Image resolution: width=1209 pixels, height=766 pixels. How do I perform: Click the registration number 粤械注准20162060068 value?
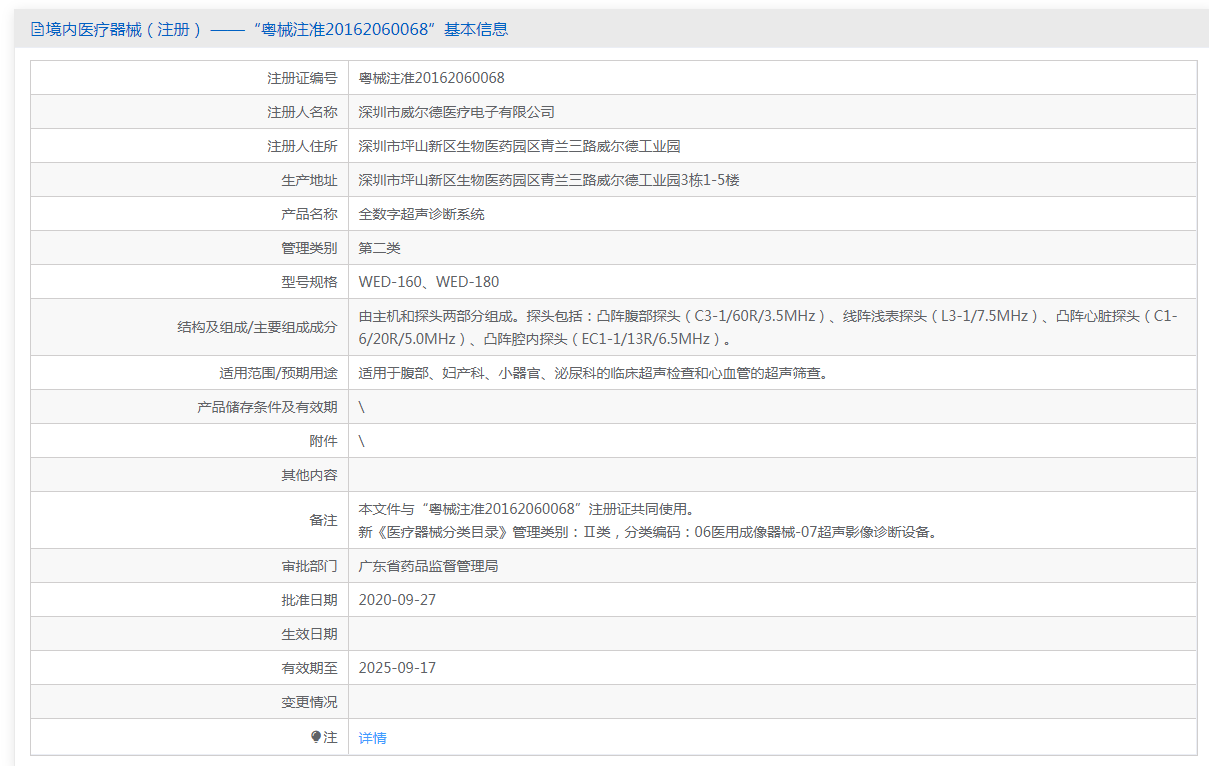pos(431,78)
